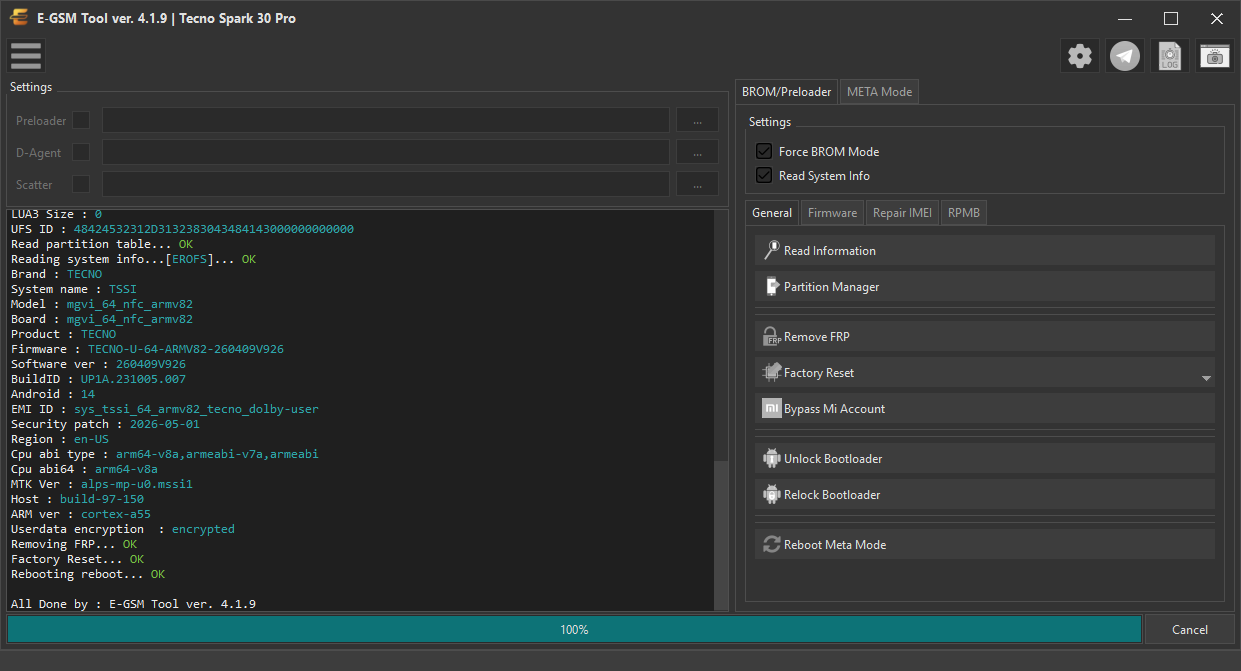The height and width of the screenshot is (671, 1241).
Task: Click the Remove FRP button
Action: (985, 337)
